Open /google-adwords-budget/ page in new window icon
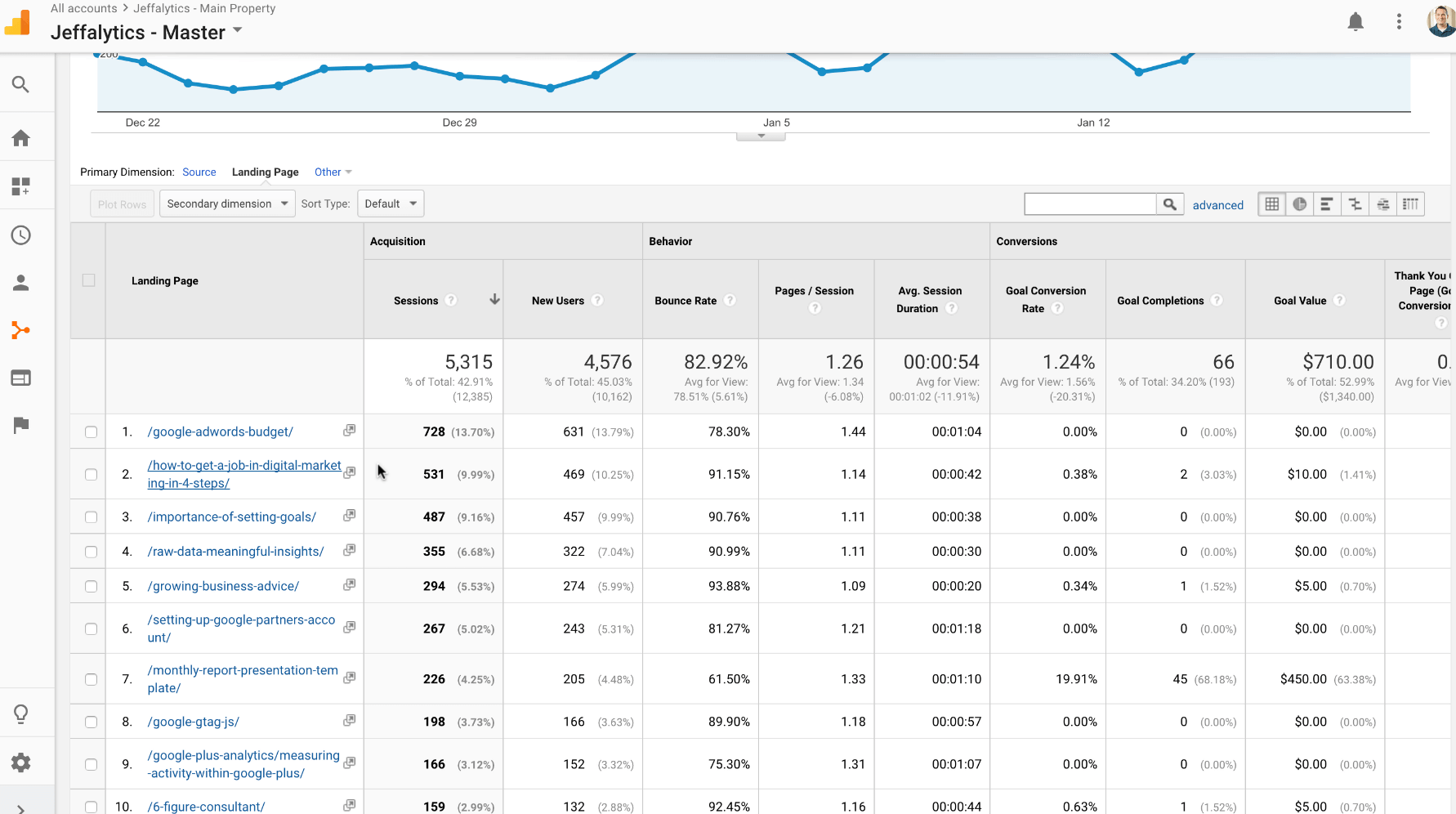The width and height of the screenshot is (1456, 814). [x=349, y=430]
